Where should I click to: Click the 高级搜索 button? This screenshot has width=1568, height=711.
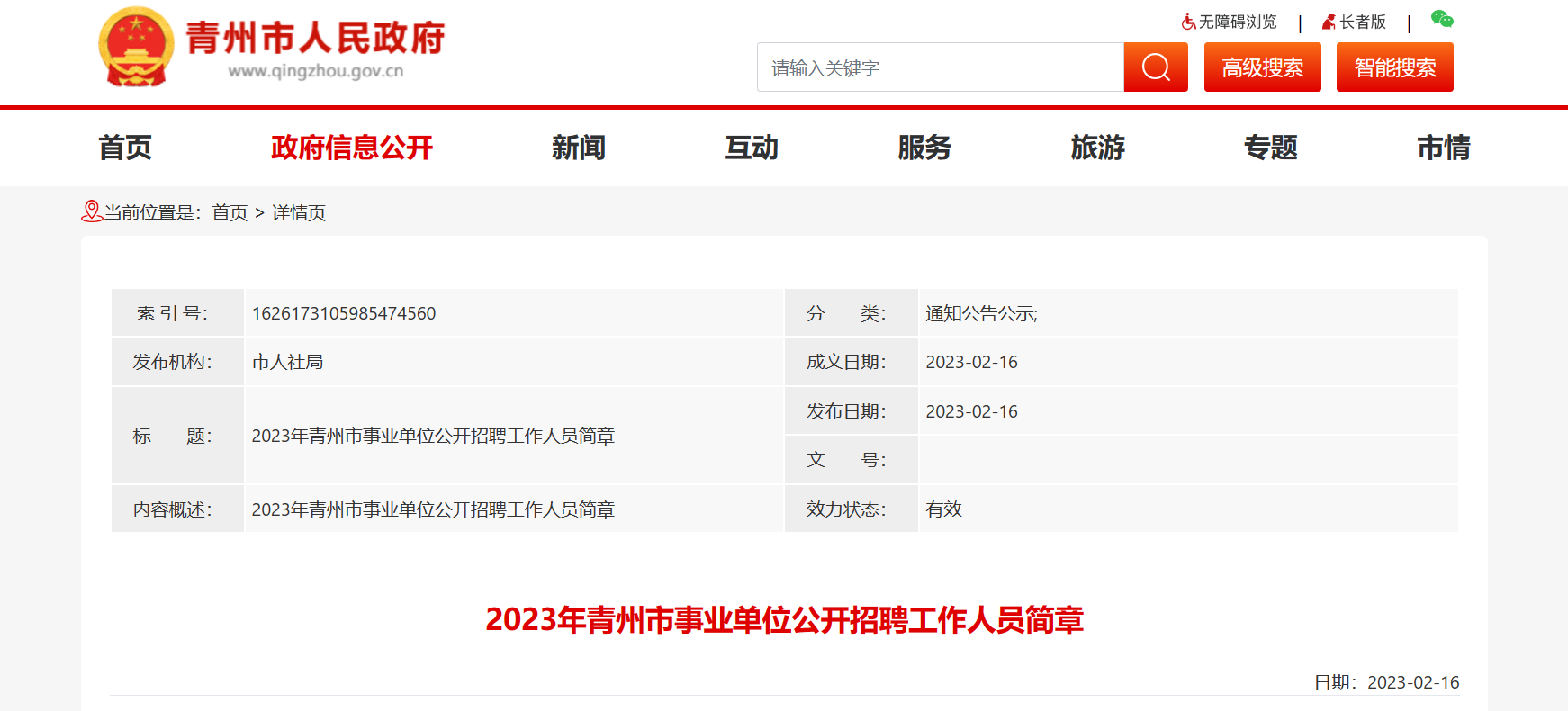(x=1263, y=67)
